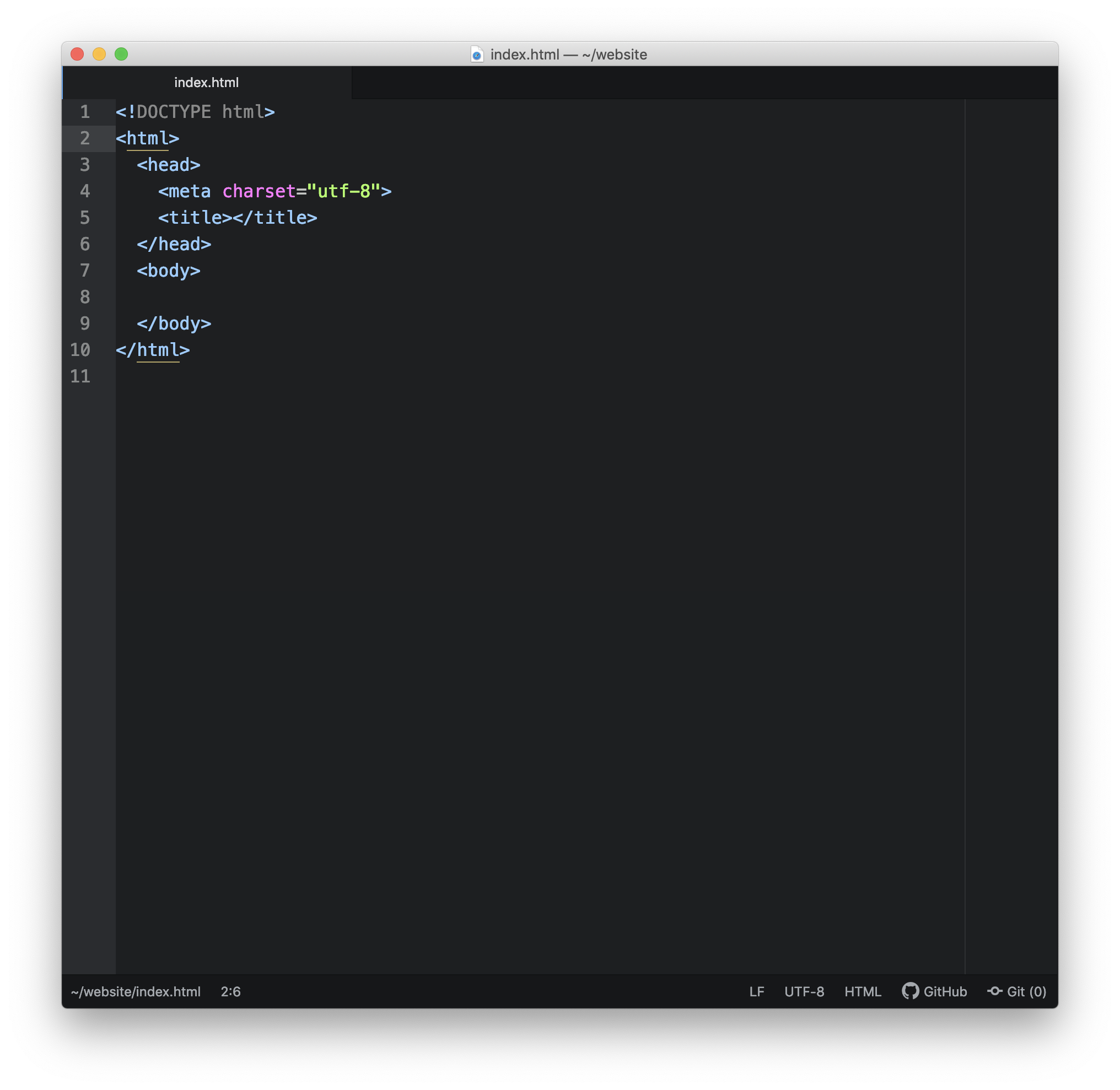Change file encoding UTF-8
1120x1090 pixels.
[x=804, y=991]
